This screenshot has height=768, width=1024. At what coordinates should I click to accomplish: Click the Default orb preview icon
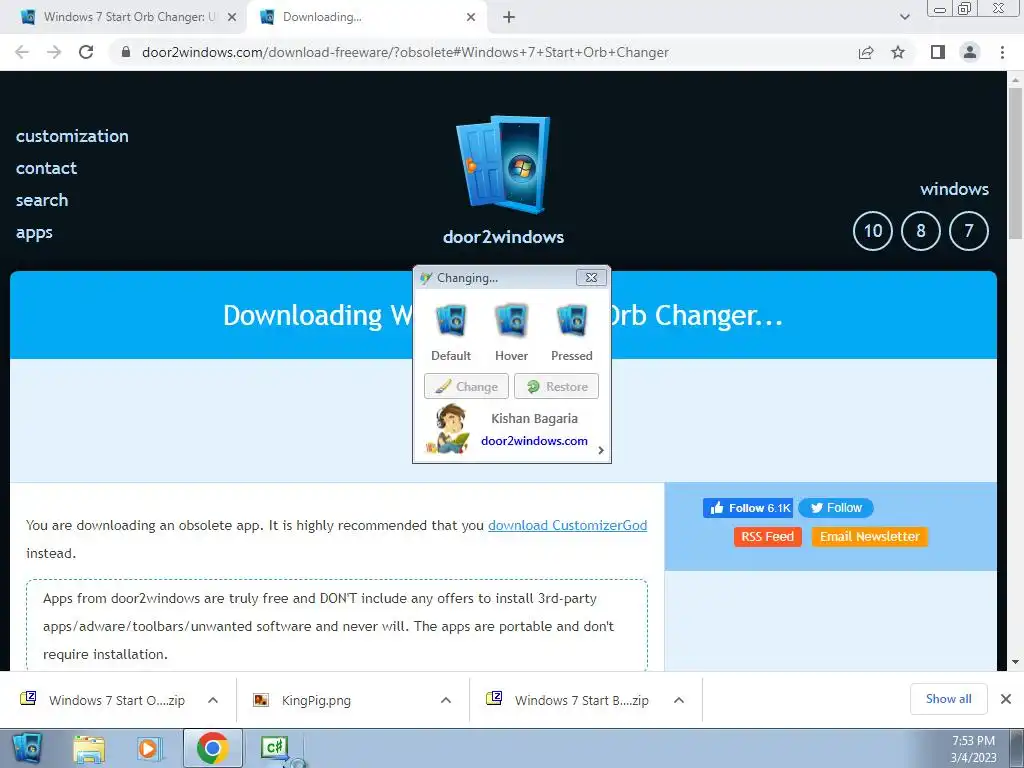[x=451, y=320]
